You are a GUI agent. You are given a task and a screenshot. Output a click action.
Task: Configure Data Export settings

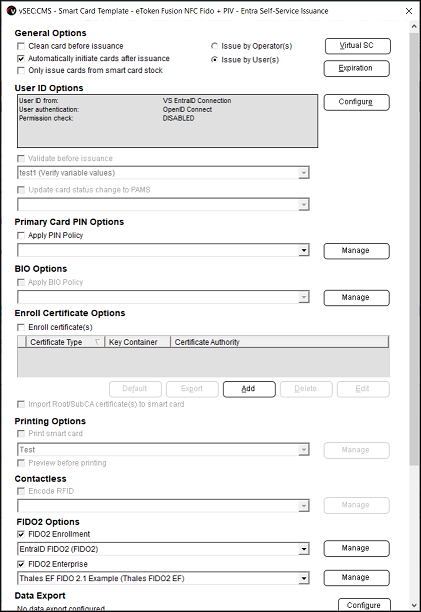(x=364, y=605)
